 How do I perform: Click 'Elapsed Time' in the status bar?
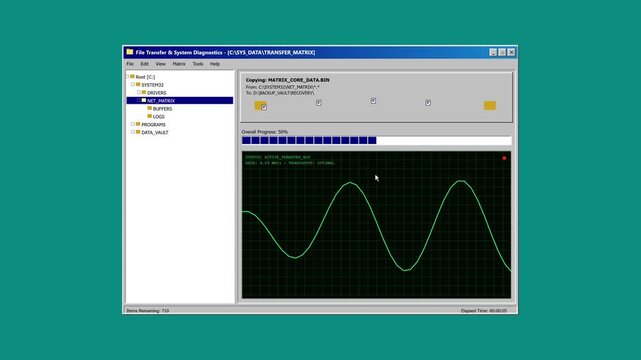click(x=484, y=311)
